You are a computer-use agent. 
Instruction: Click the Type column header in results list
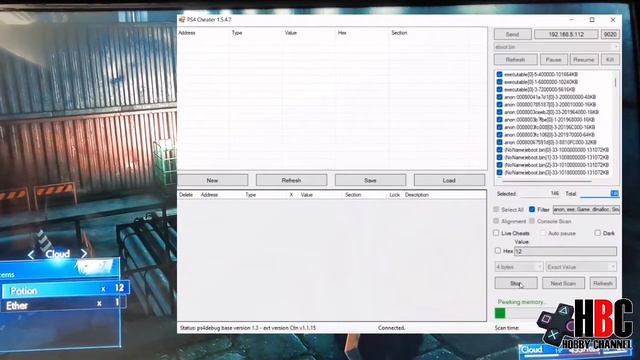[237, 33]
